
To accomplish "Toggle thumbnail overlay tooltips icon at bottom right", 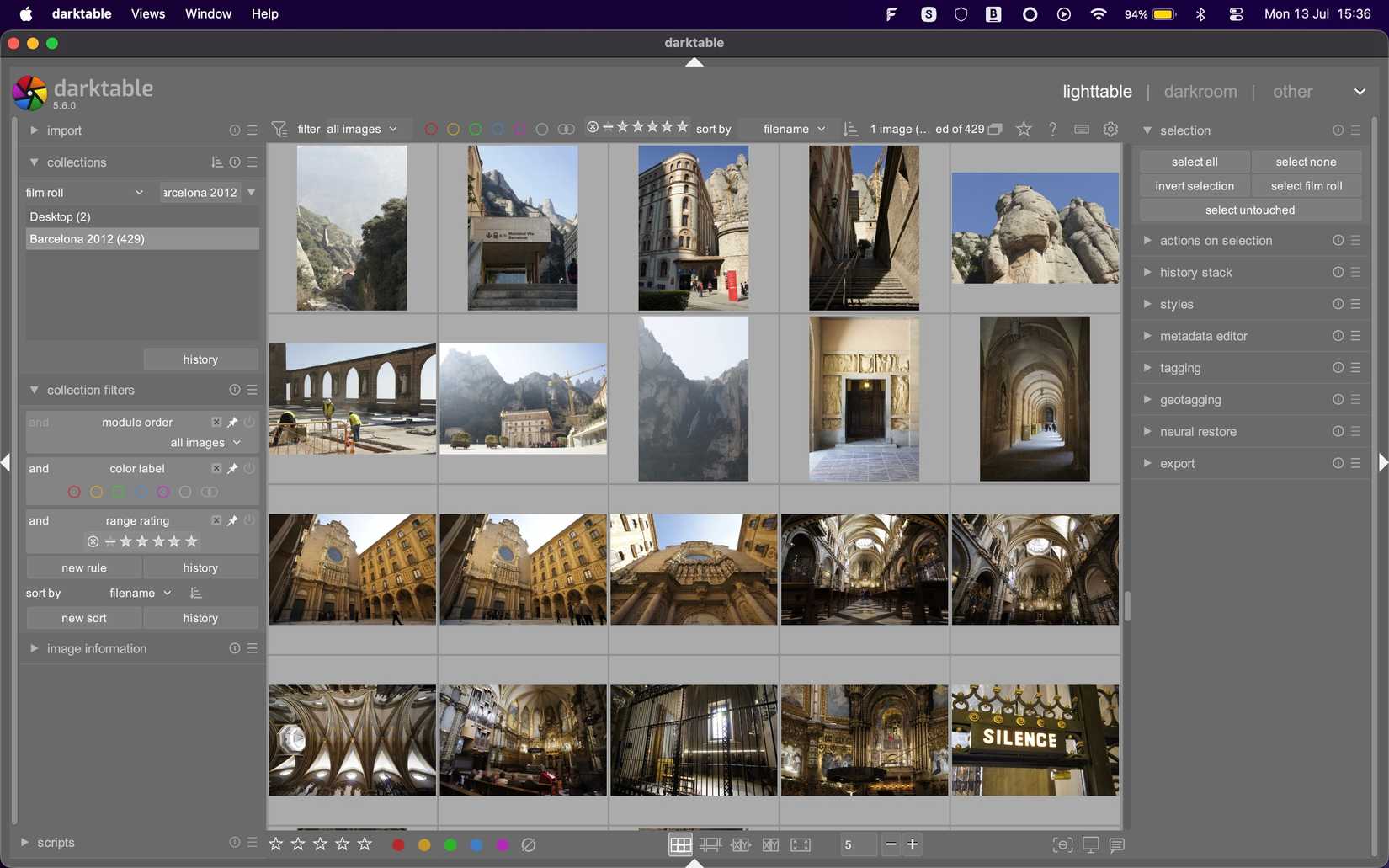I will pos(1117,844).
